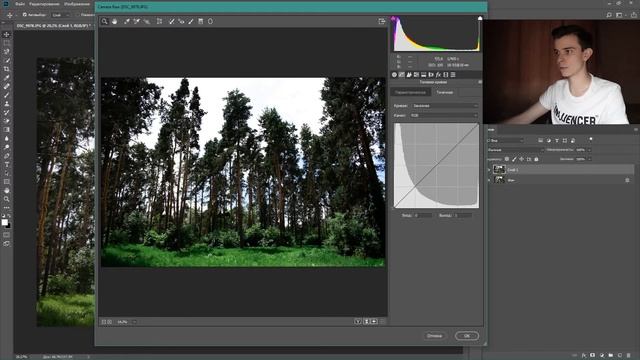
Task: Click the OK button in Camera Raw
Action: tap(467, 336)
